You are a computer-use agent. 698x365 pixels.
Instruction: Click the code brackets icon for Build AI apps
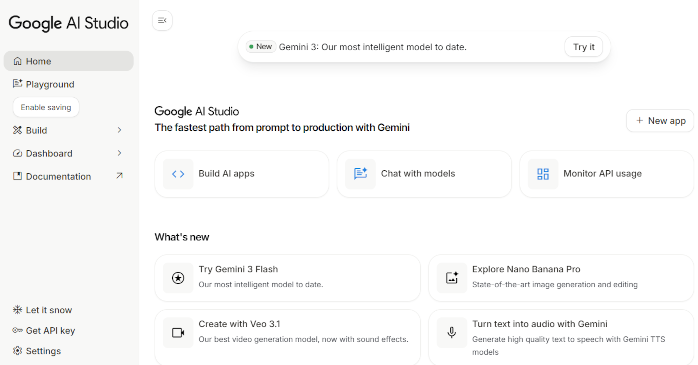pyautogui.click(x=178, y=174)
